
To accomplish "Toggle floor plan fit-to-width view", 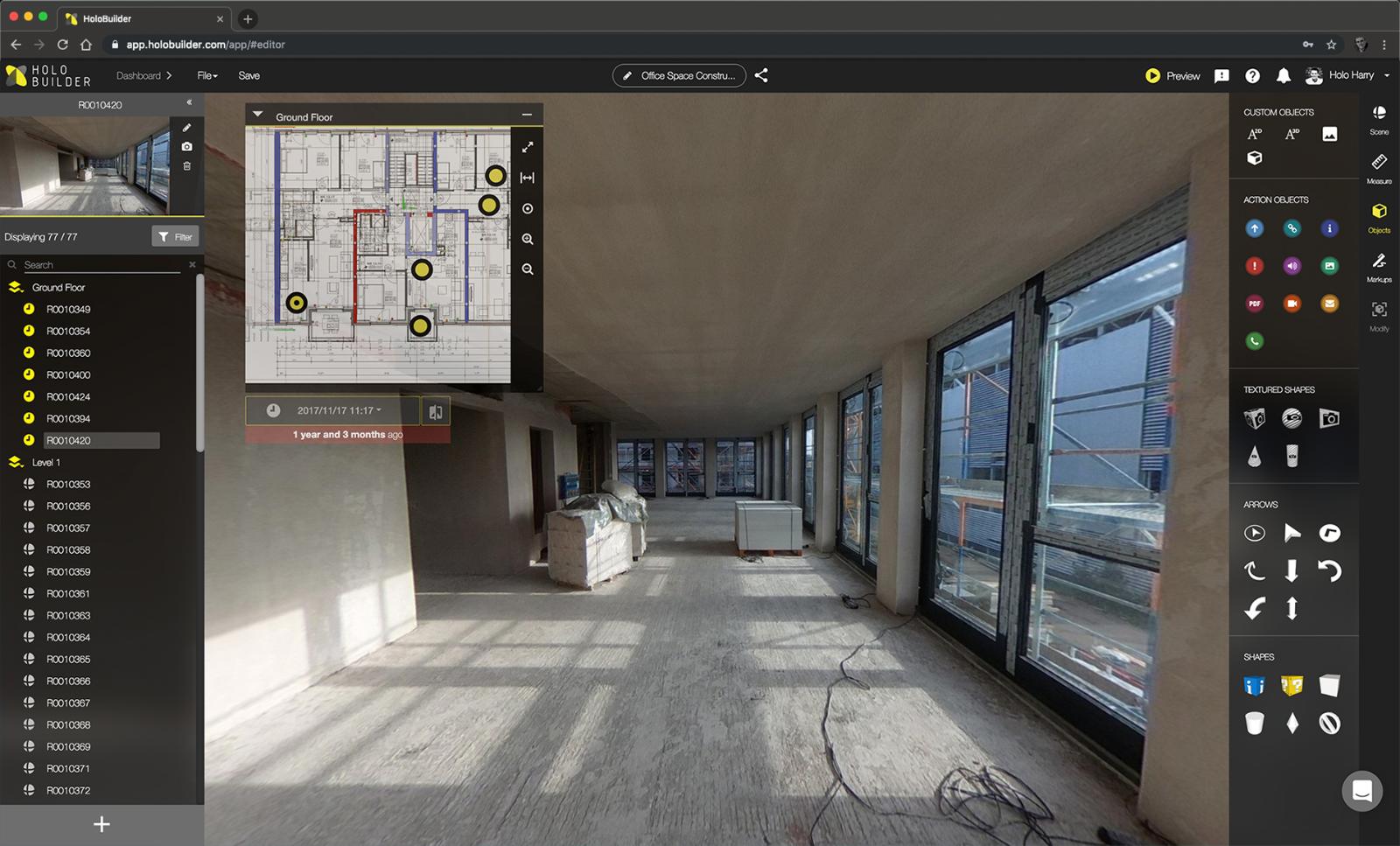I will click(527, 178).
